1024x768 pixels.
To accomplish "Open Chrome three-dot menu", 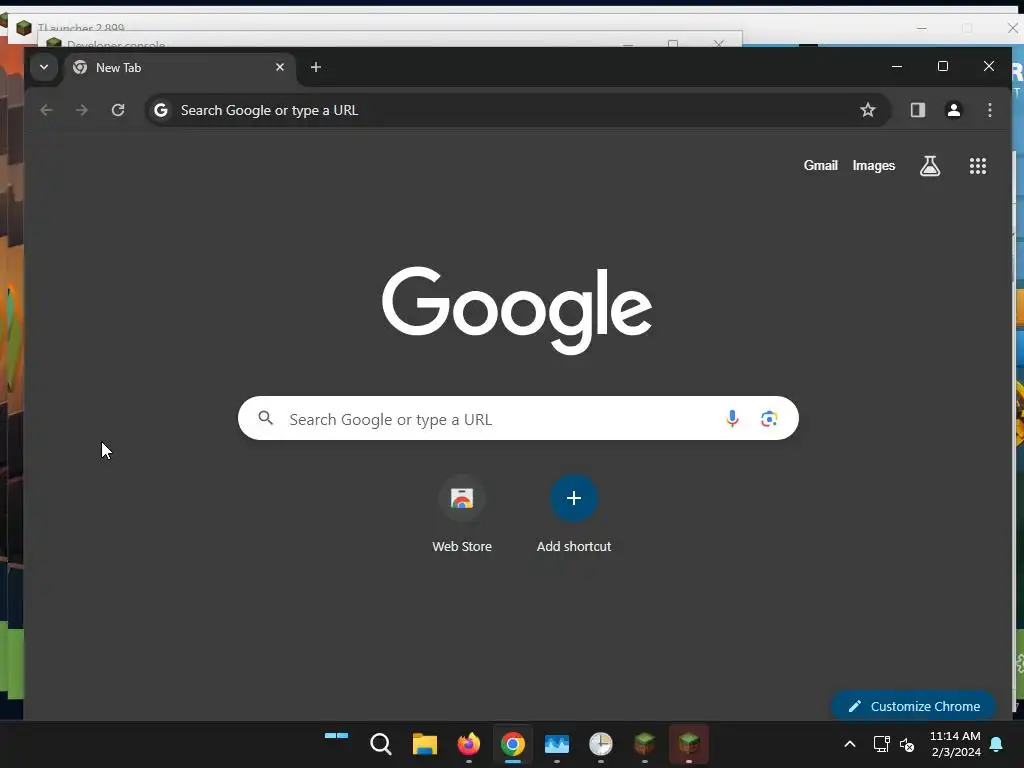I will coord(989,110).
